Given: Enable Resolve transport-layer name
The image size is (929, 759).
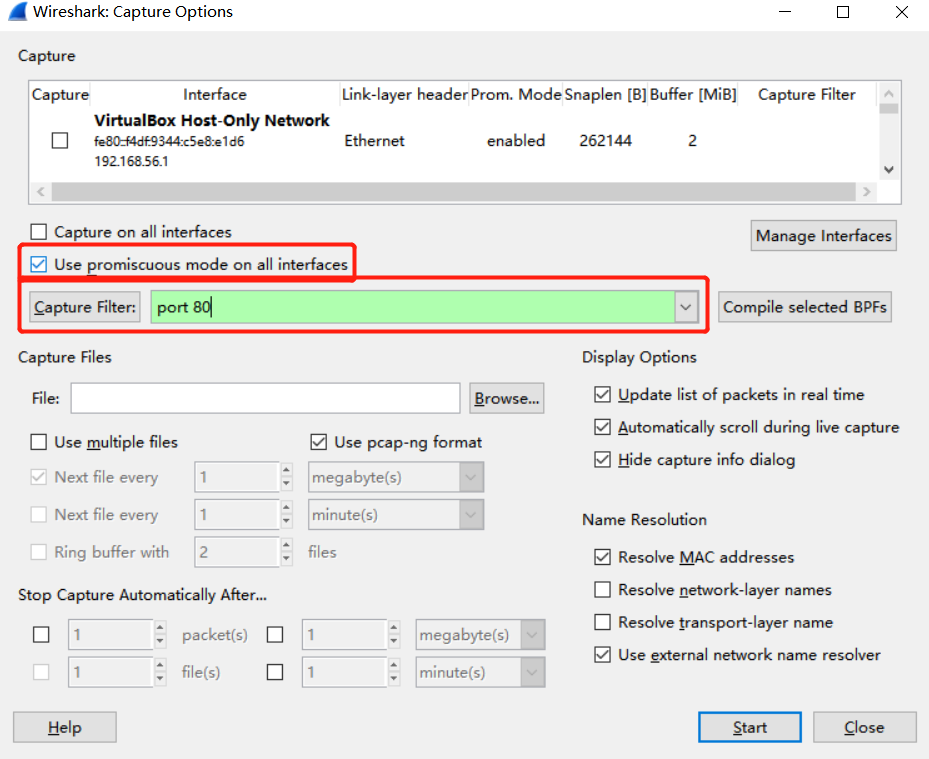Looking at the screenshot, I should [603, 622].
